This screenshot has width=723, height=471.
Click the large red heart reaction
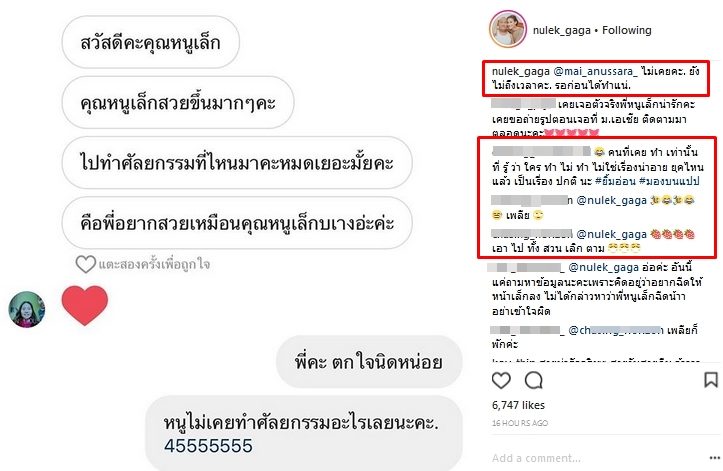point(85,305)
